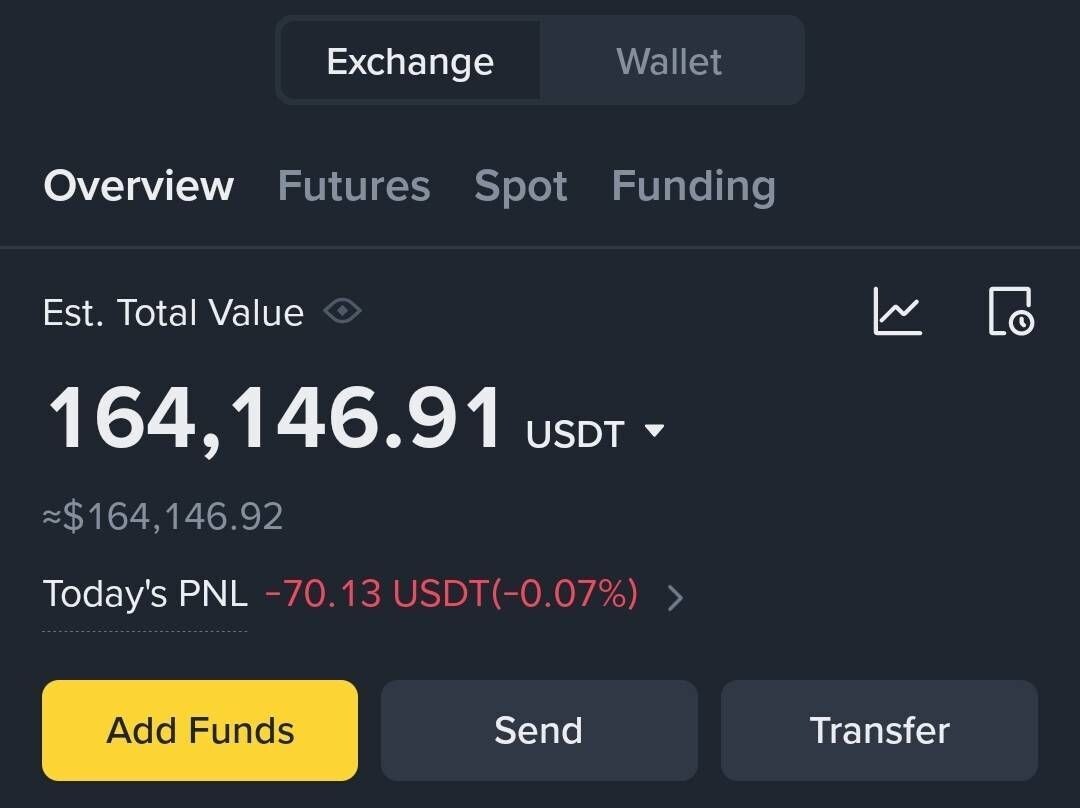1080x808 pixels.
Task: Tap the USDT unit label beside balance
Action: (575, 434)
